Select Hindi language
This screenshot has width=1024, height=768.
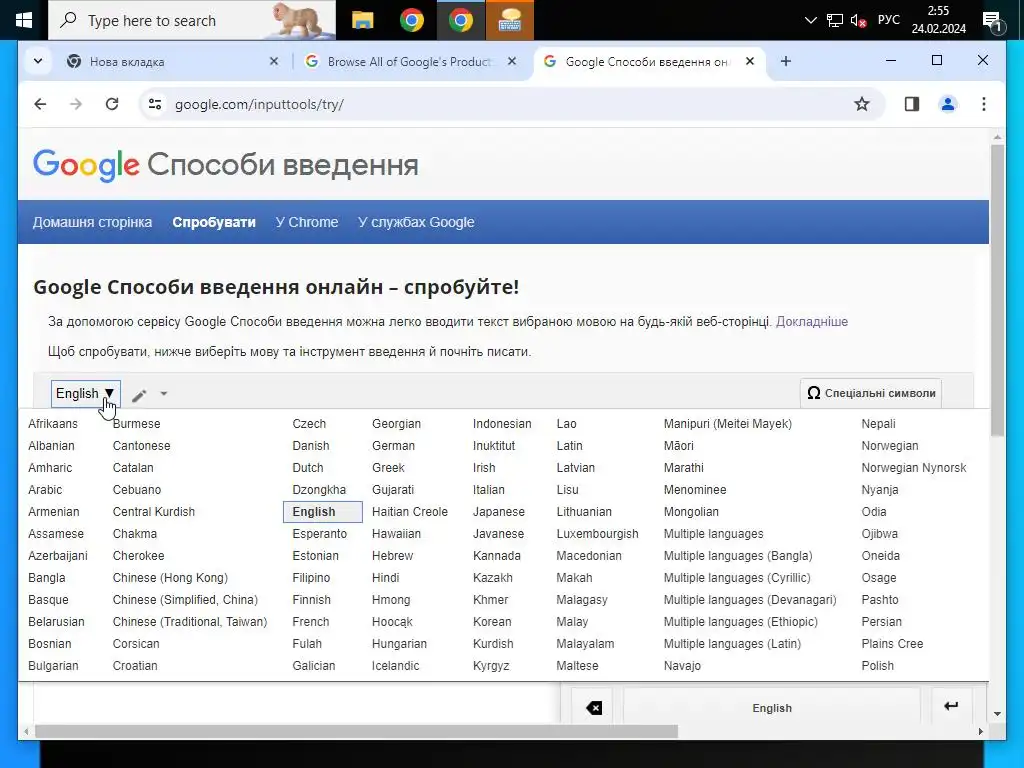(385, 578)
